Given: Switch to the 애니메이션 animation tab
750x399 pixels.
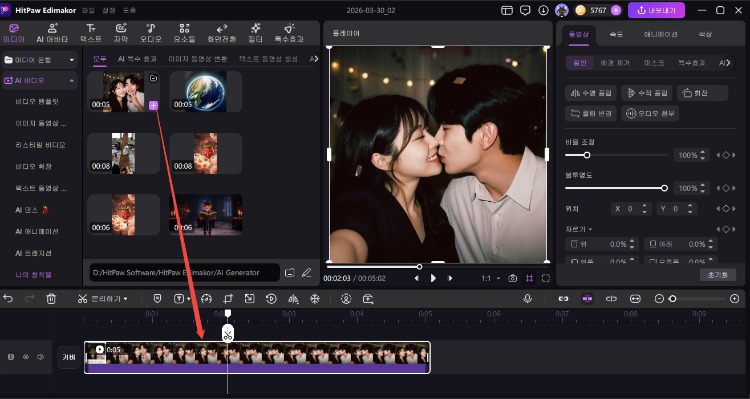Looking at the screenshot, I should (x=661, y=34).
